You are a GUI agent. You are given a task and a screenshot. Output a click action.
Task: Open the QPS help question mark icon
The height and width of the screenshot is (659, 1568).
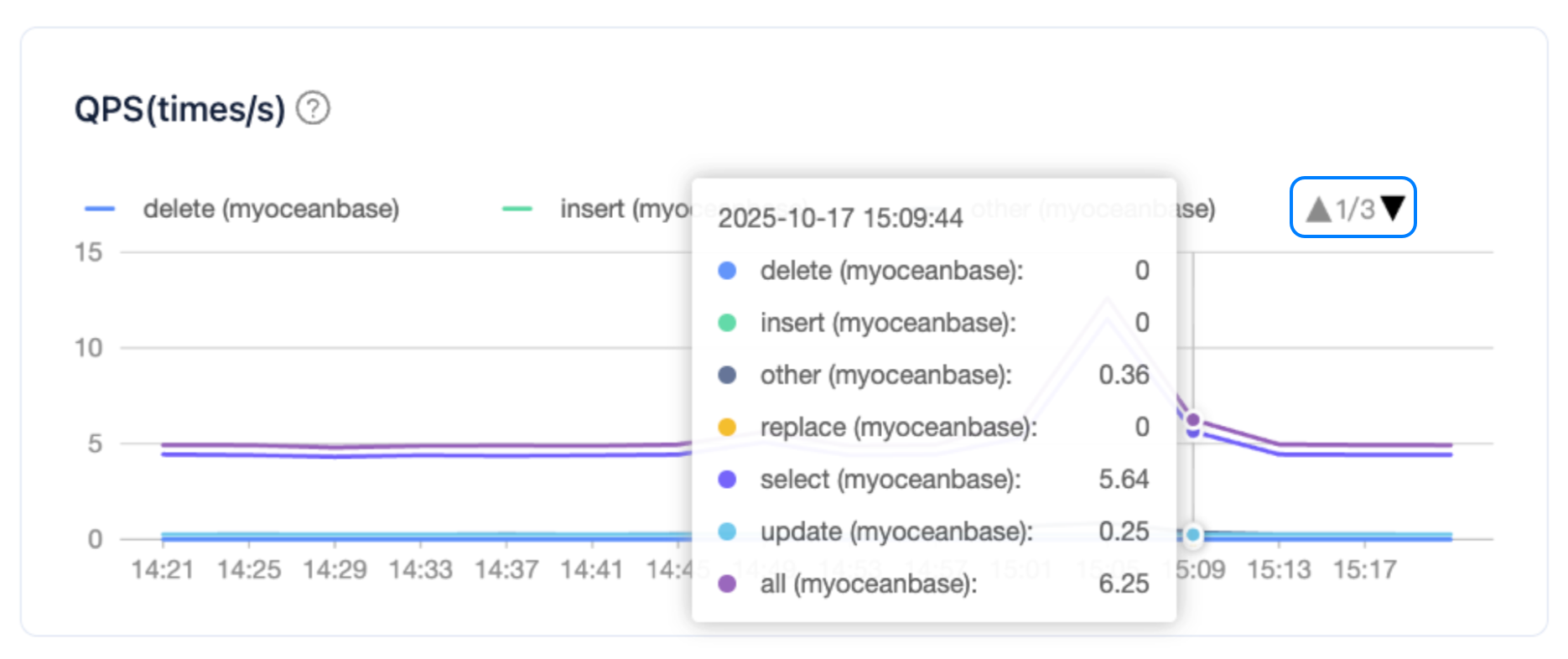[x=313, y=108]
